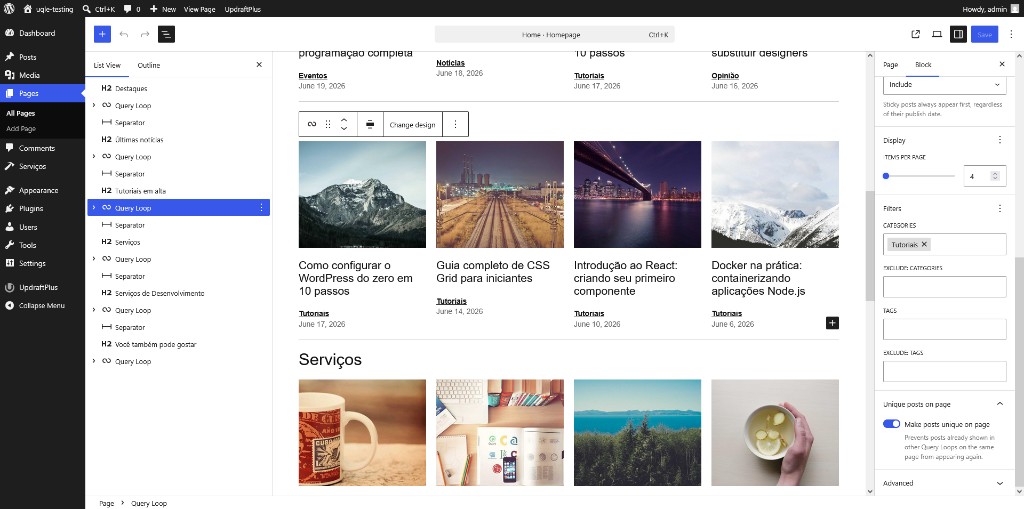1024x509 pixels.
Task: Expand Query Loop under Destaques
Action: click(x=93, y=105)
